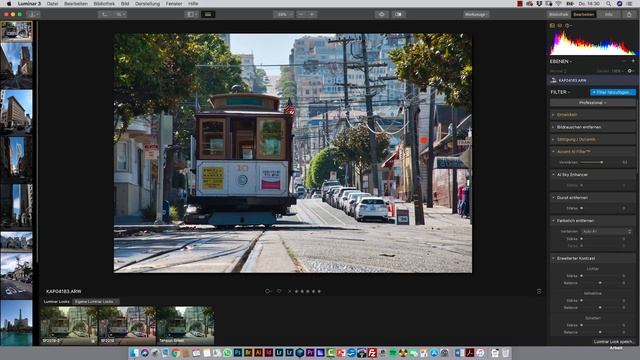Screen dimensions: 640x360
Task: Adjust the Accent AI Verstärken slider
Action: tap(601, 162)
